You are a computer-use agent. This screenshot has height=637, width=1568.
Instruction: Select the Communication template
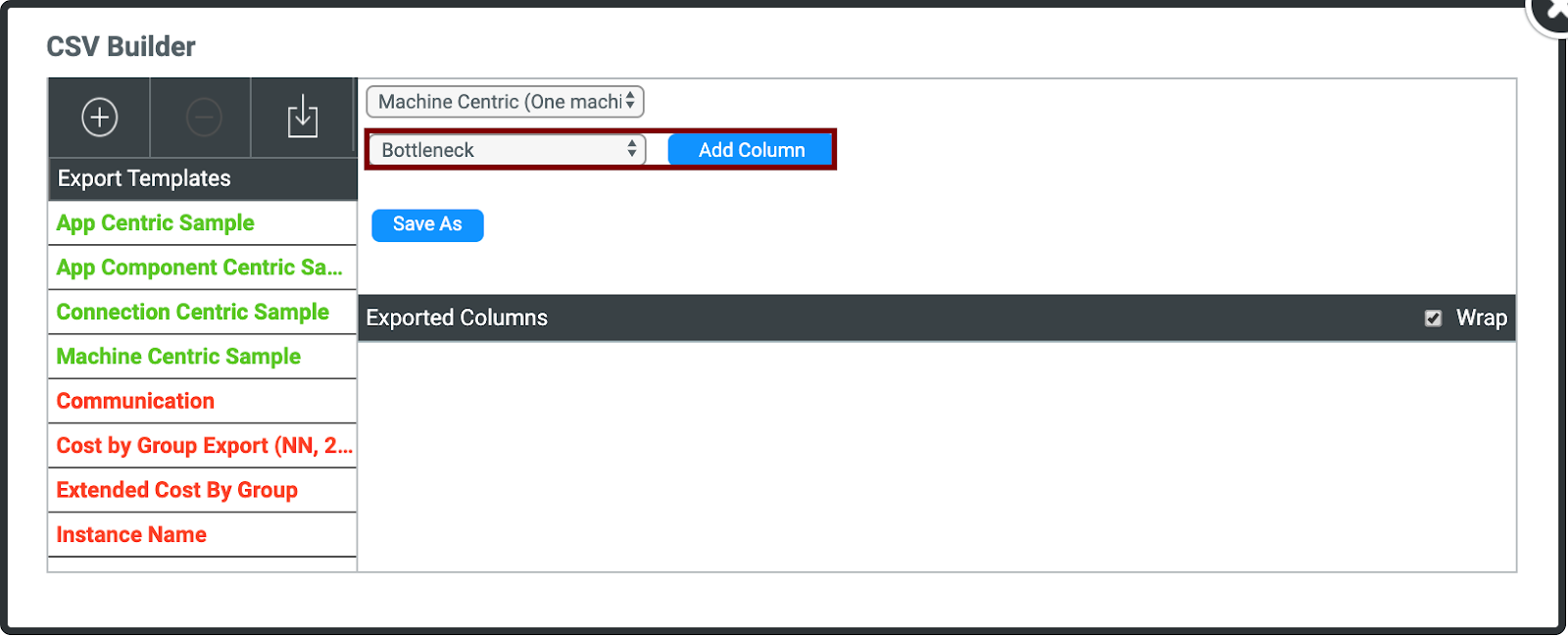coord(135,402)
